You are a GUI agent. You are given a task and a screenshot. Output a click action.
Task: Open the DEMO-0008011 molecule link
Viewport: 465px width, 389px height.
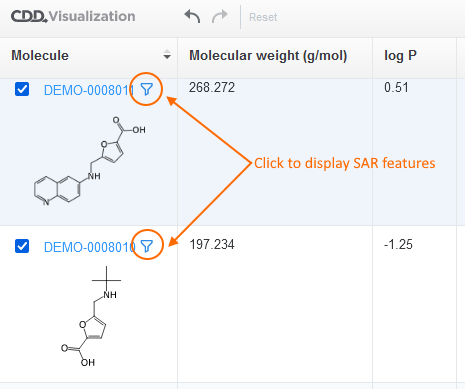click(x=89, y=90)
